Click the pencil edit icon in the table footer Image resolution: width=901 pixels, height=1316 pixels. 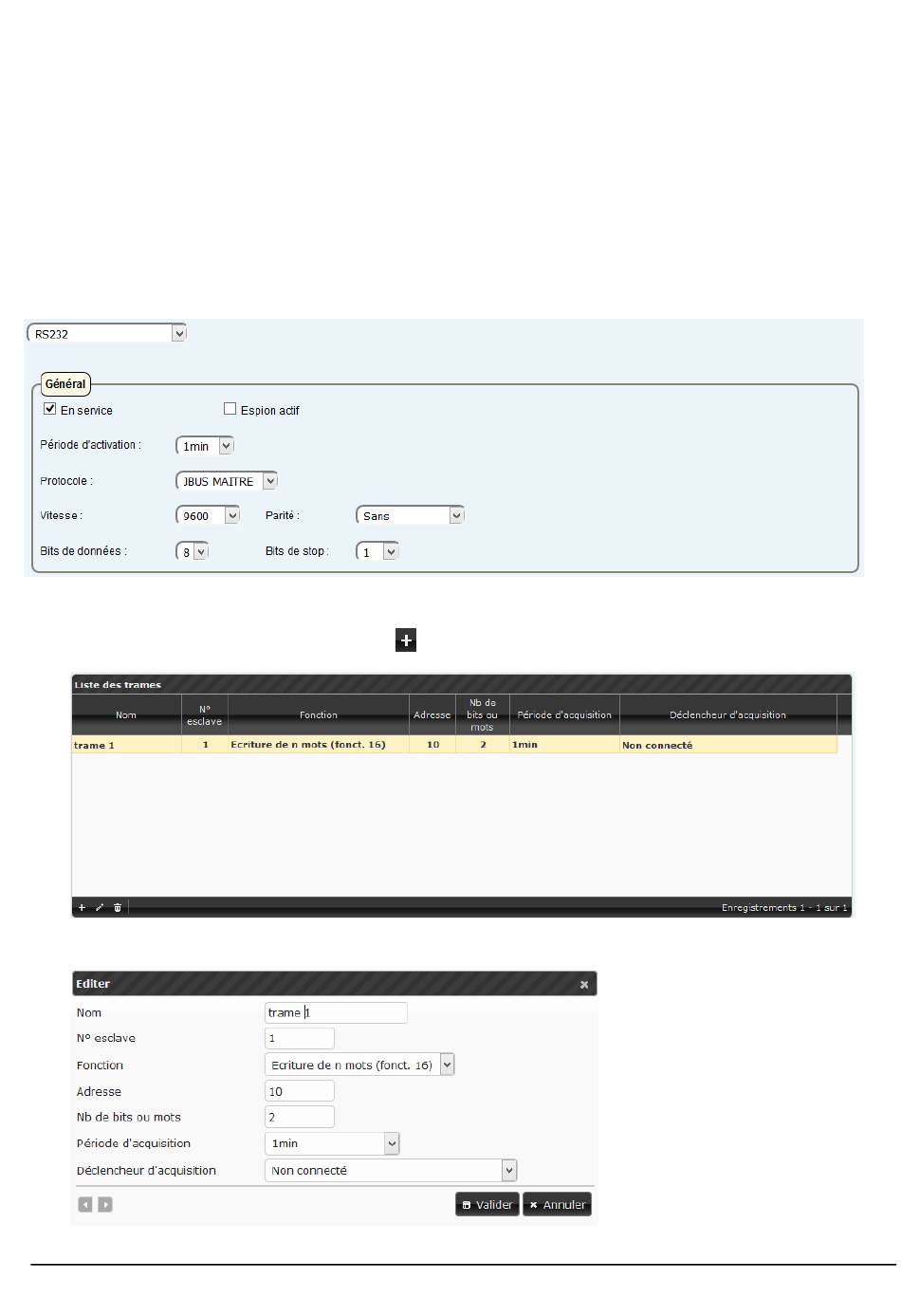100,908
